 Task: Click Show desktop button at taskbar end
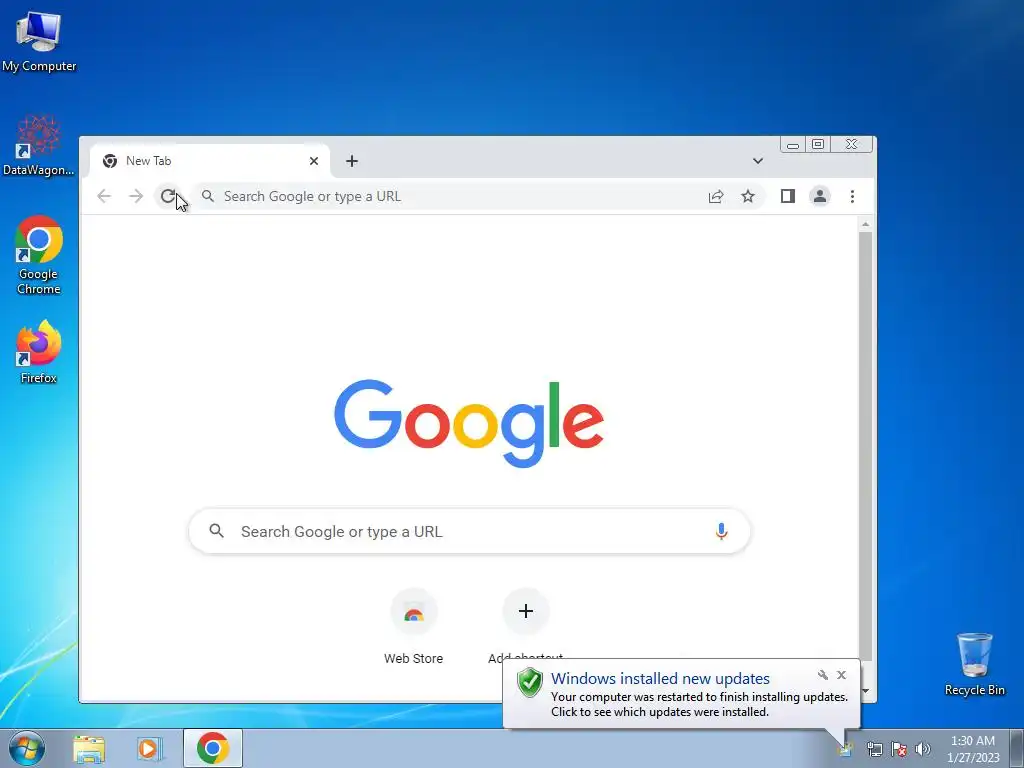pyautogui.click(x=1017, y=748)
